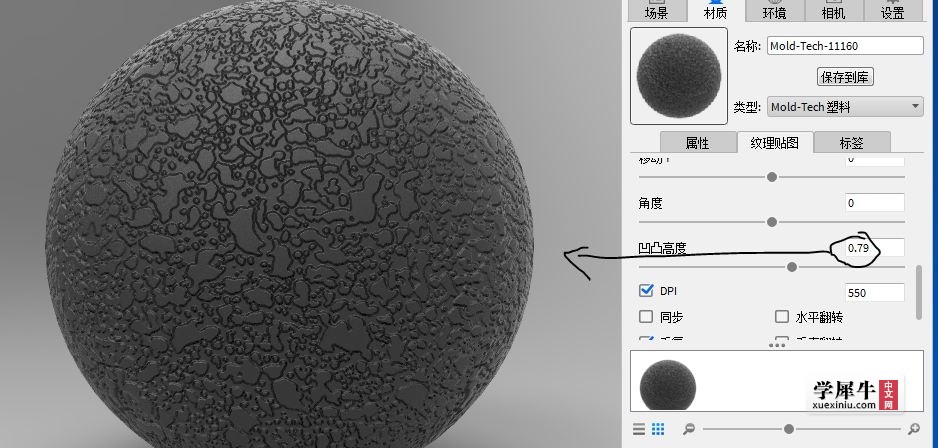Click the texture panel vertical scrollbar

[919, 292]
